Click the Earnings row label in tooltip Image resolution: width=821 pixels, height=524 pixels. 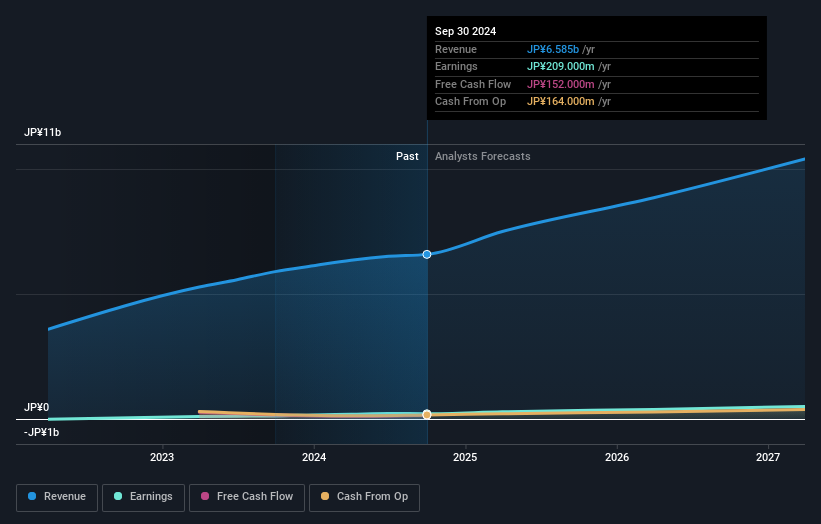tap(456, 66)
